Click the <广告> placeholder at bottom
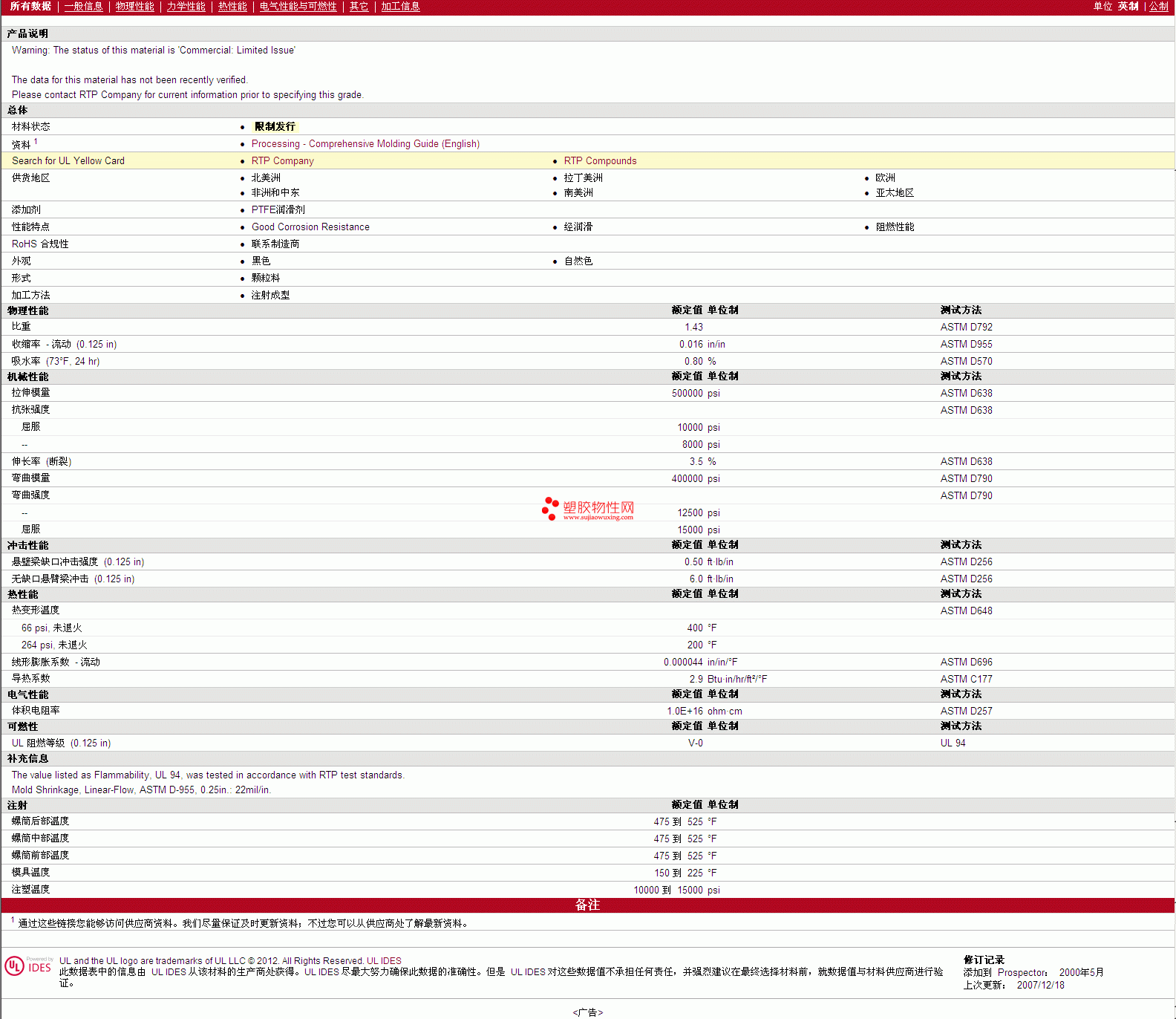The image size is (1176, 1019). point(587,1012)
